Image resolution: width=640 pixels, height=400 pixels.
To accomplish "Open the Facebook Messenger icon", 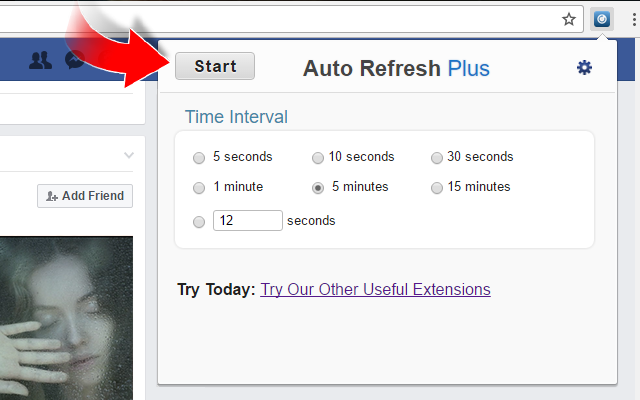I will click(75, 60).
